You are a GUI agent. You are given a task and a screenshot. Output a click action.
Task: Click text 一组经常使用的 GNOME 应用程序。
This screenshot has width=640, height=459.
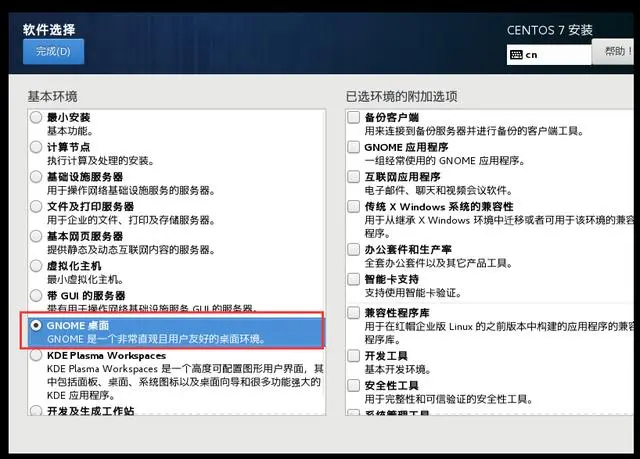445,161
